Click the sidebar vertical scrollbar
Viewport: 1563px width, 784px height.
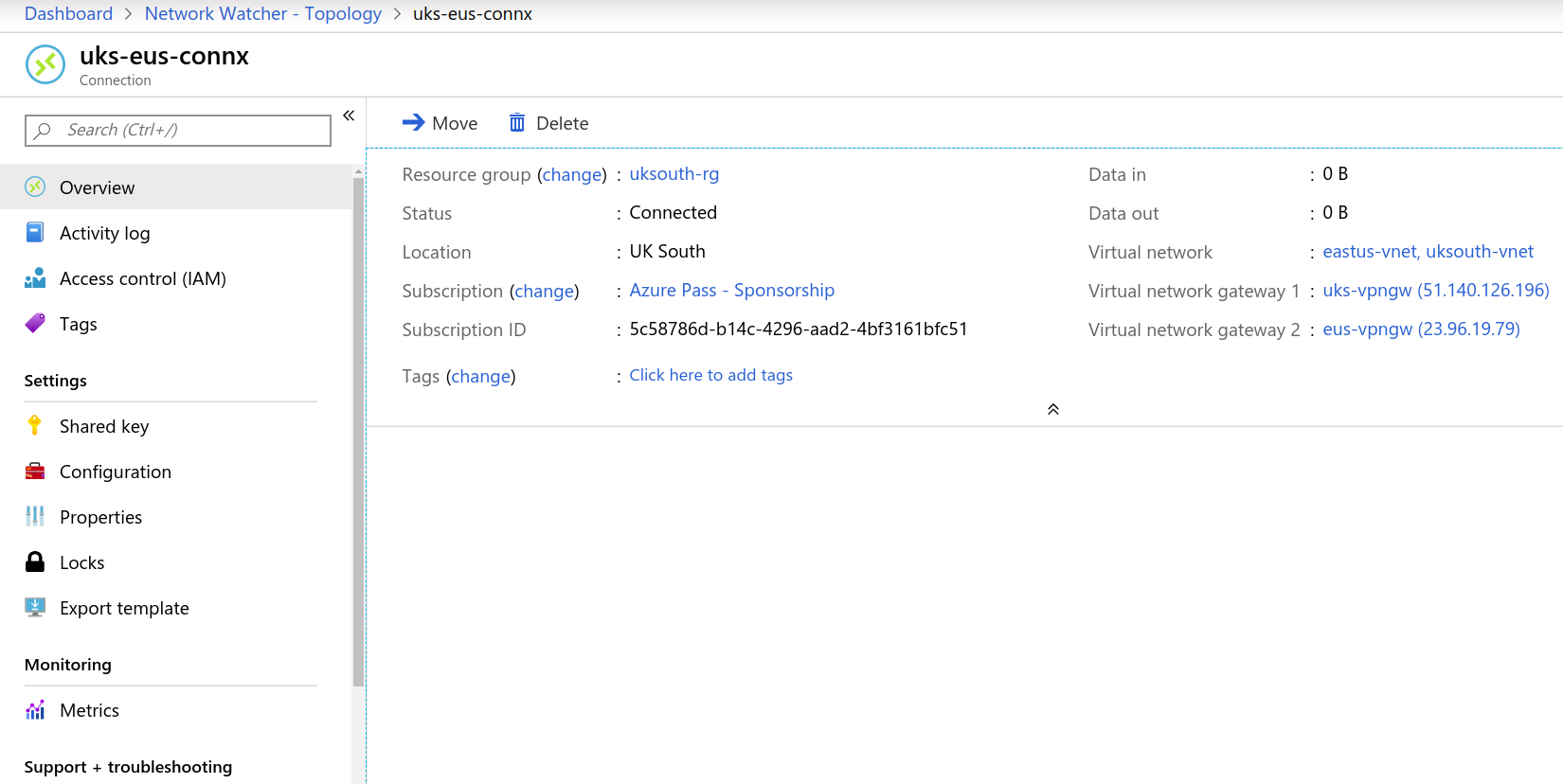[x=358, y=431]
